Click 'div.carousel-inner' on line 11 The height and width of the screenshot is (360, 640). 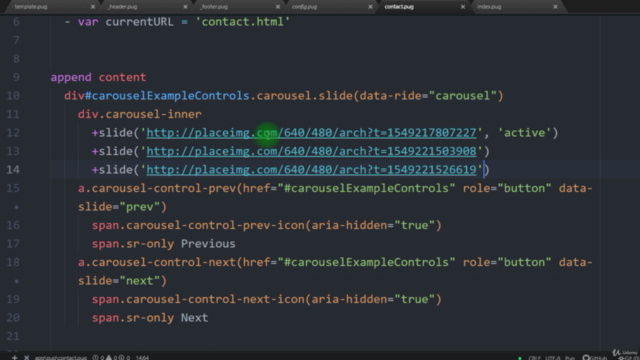pyautogui.click(x=140, y=114)
